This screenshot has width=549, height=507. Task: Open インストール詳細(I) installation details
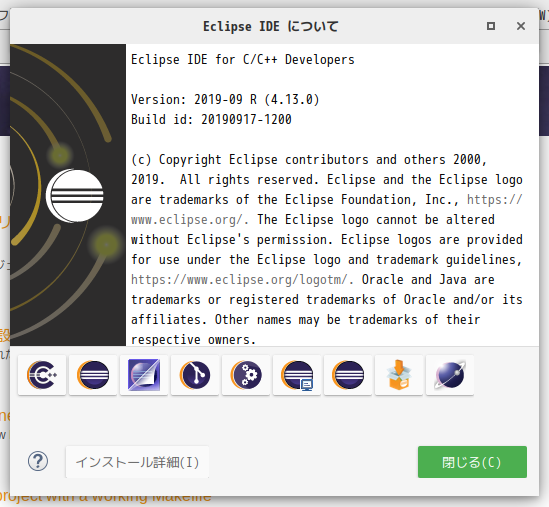137,462
